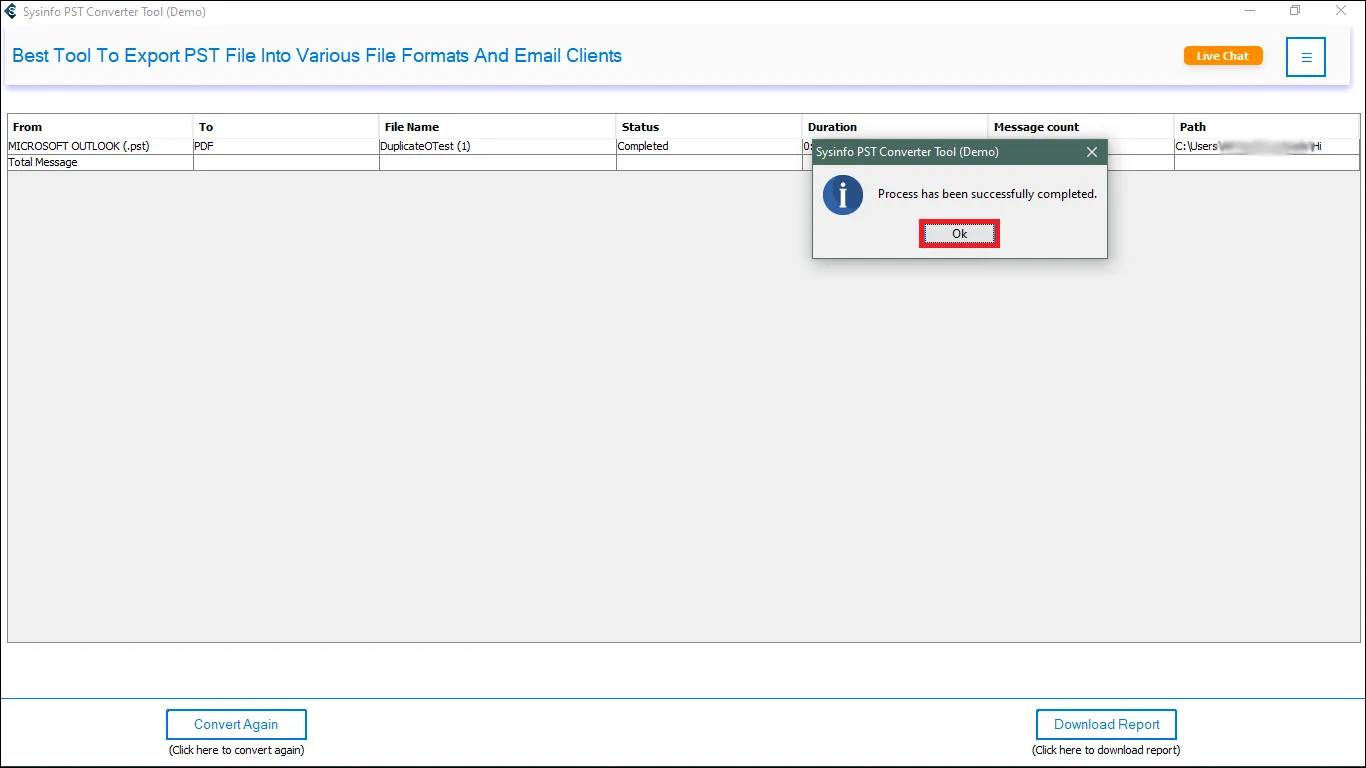
Task: Close the PST Converter main window
Action: click(x=1342, y=11)
